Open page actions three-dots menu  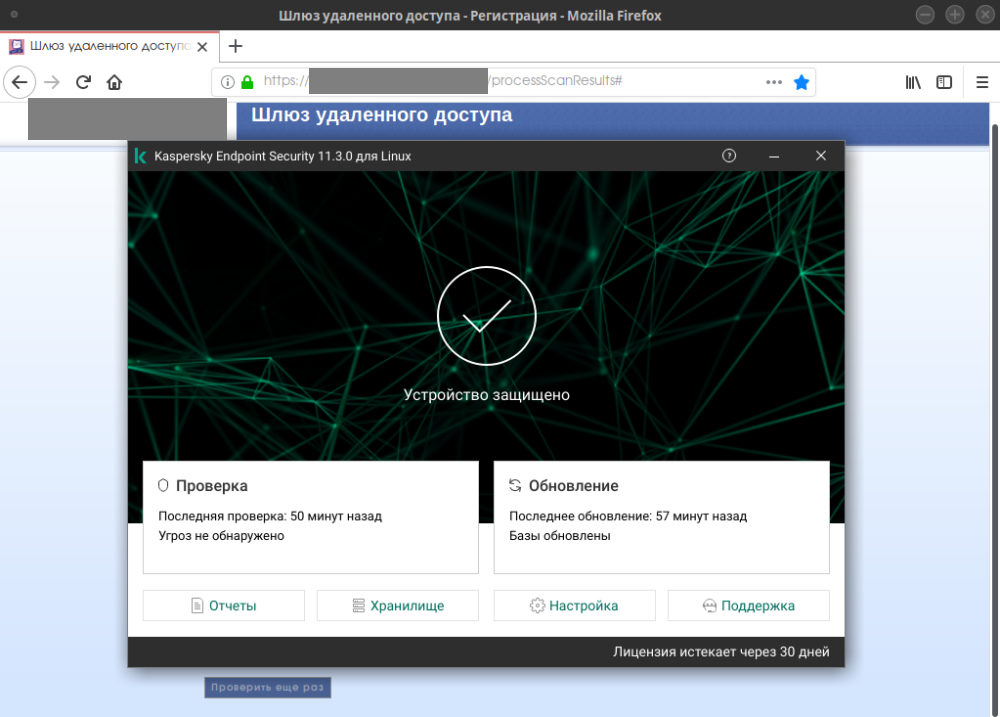click(774, 82)
